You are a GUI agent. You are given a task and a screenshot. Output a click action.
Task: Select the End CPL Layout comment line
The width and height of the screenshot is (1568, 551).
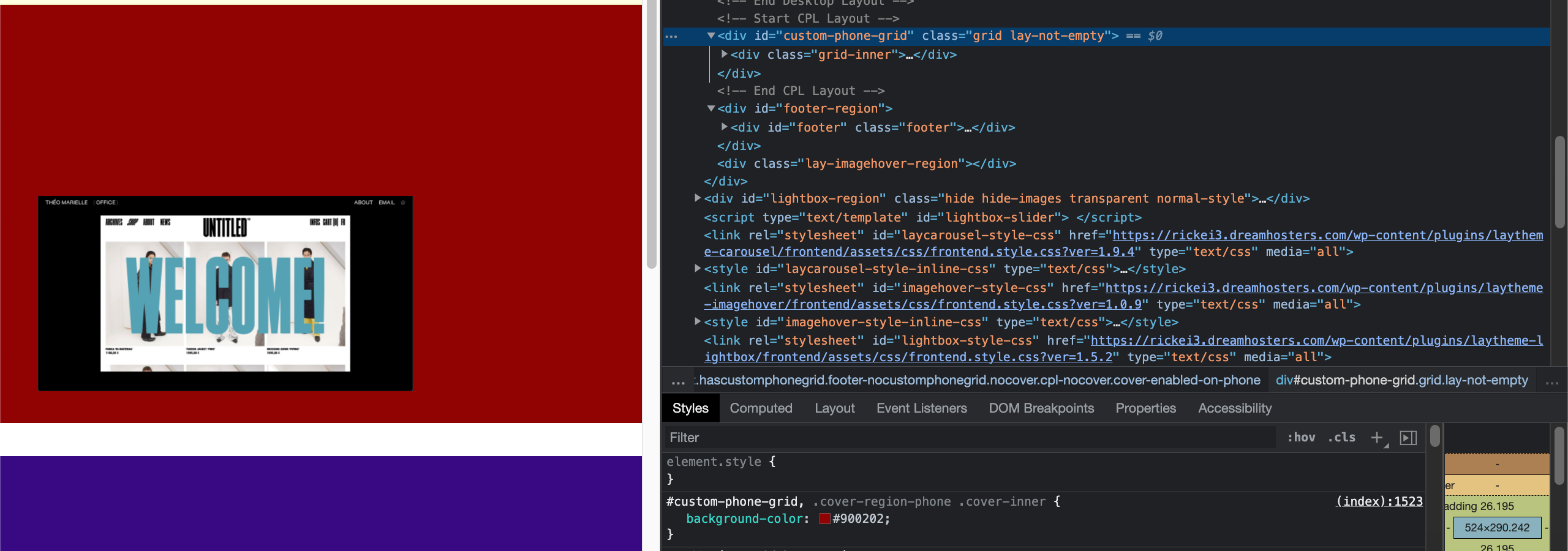pos(801,91)
